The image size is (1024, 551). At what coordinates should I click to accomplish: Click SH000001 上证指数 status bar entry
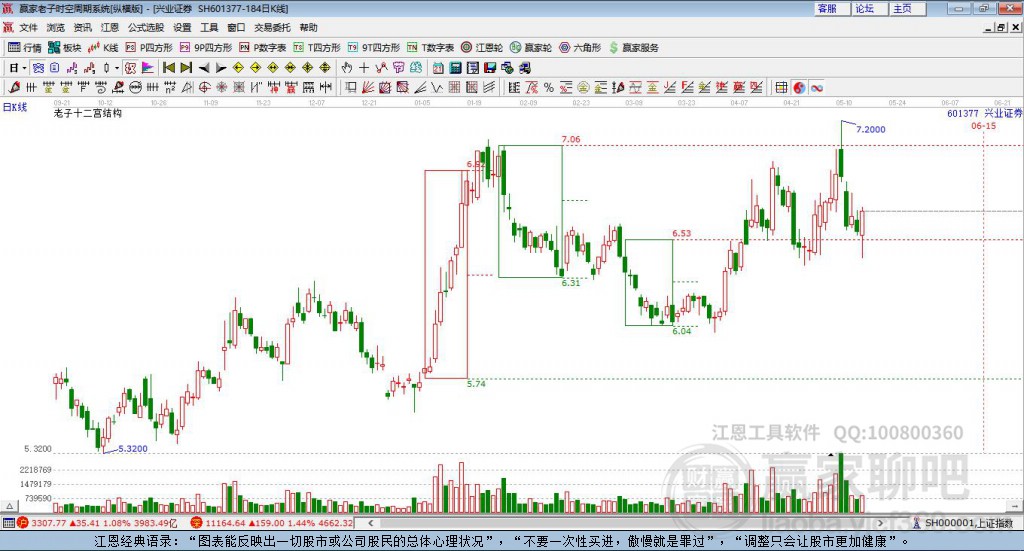point(963,523)
